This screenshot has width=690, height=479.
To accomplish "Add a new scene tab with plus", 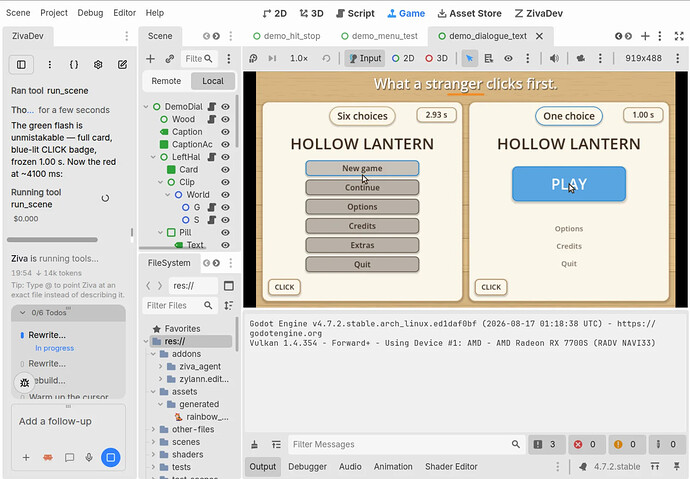I will (x=645, y=36).
